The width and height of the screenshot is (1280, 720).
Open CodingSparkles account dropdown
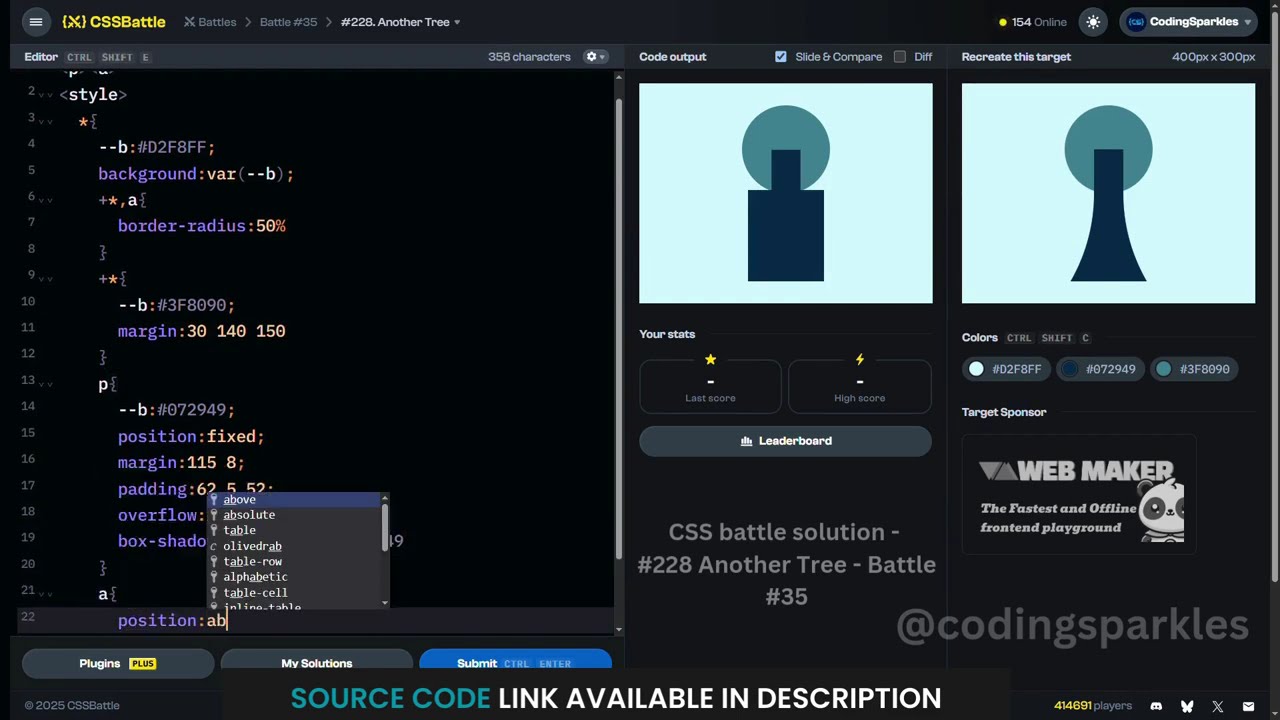click(x=1187, y=22)
